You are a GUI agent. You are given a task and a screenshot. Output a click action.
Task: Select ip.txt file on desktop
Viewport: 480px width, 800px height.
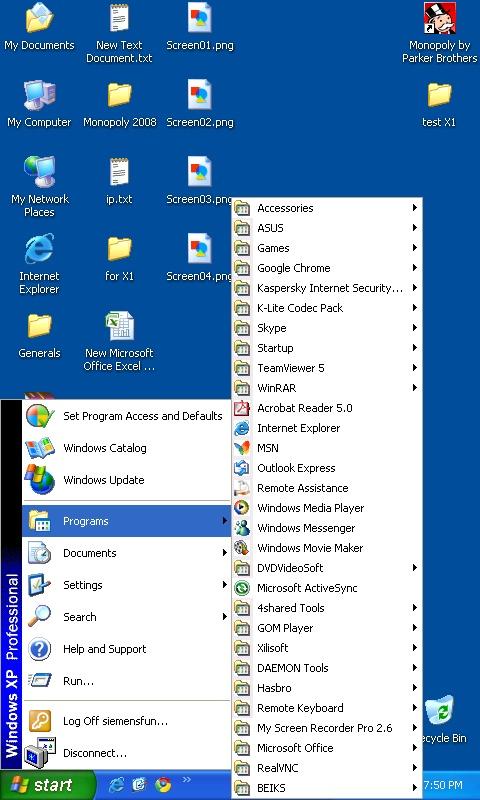pyautogui.click(x=119, y=181)
